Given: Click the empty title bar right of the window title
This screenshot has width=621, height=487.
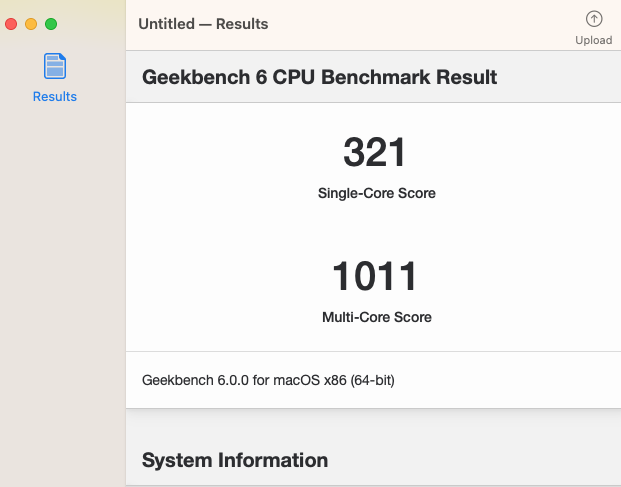Looking at the screenshot, I should [x=420, y=24].
